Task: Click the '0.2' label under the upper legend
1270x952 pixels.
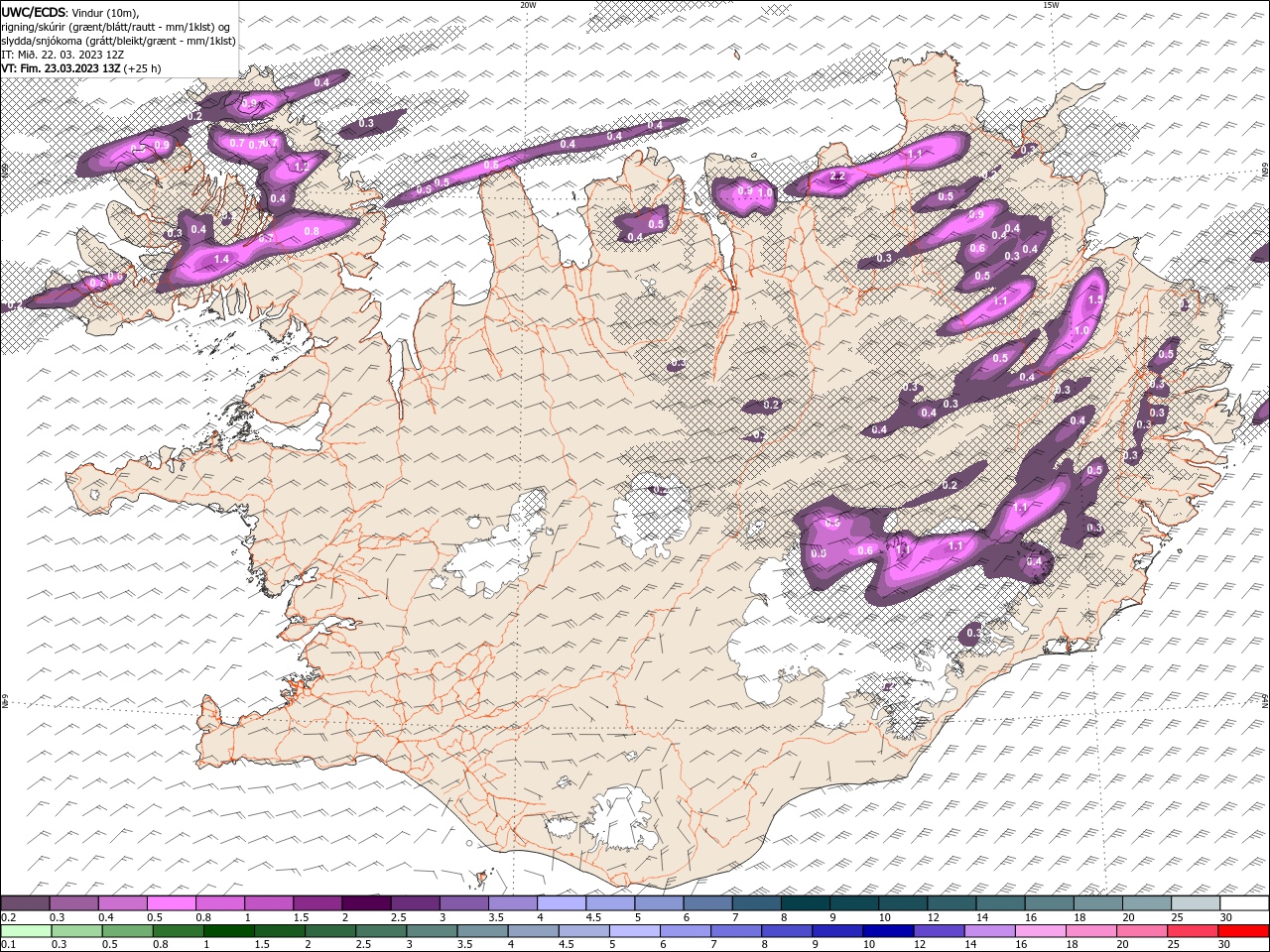Action: 8,917
